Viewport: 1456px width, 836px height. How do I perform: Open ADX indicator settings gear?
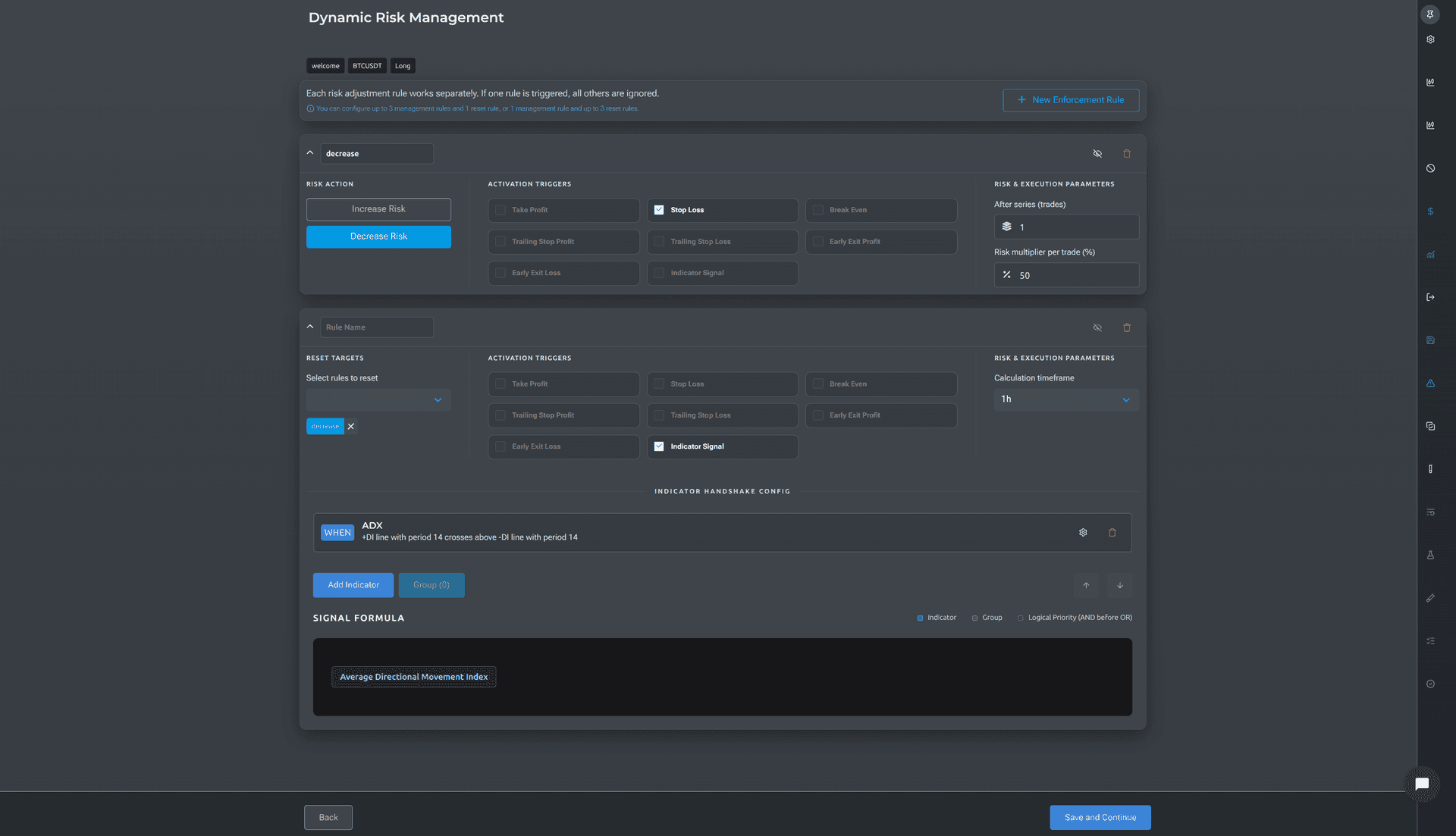click(1083, 533)
